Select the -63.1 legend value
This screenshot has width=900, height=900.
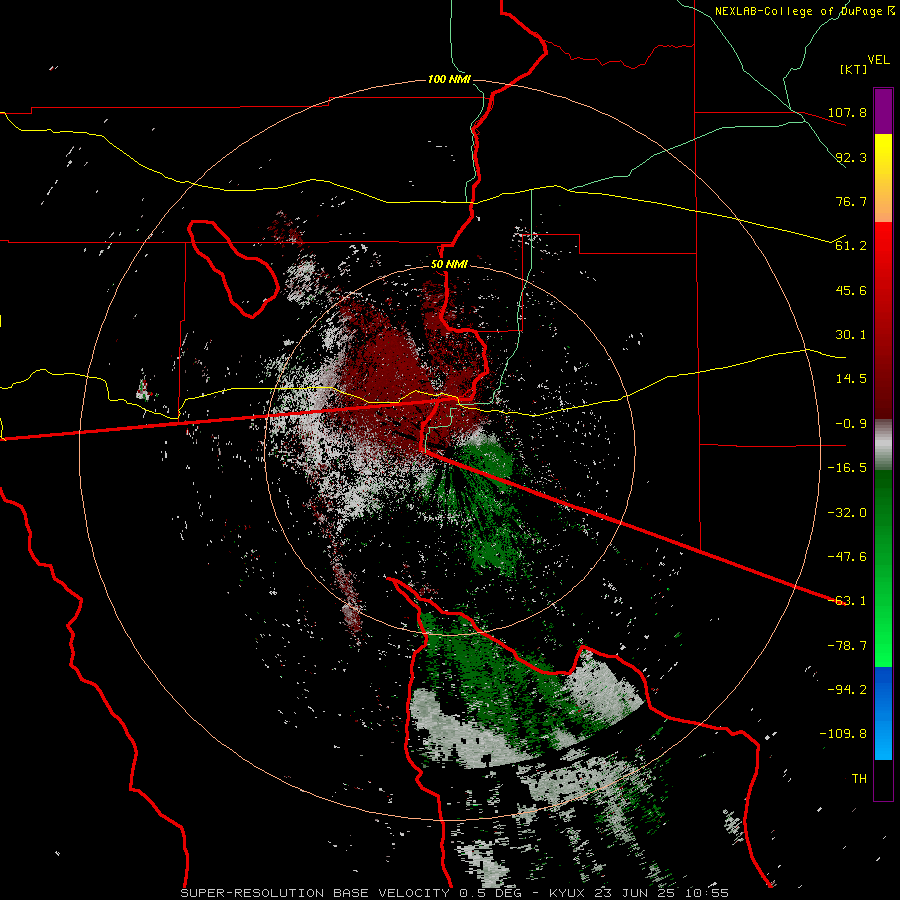[847, 601]
